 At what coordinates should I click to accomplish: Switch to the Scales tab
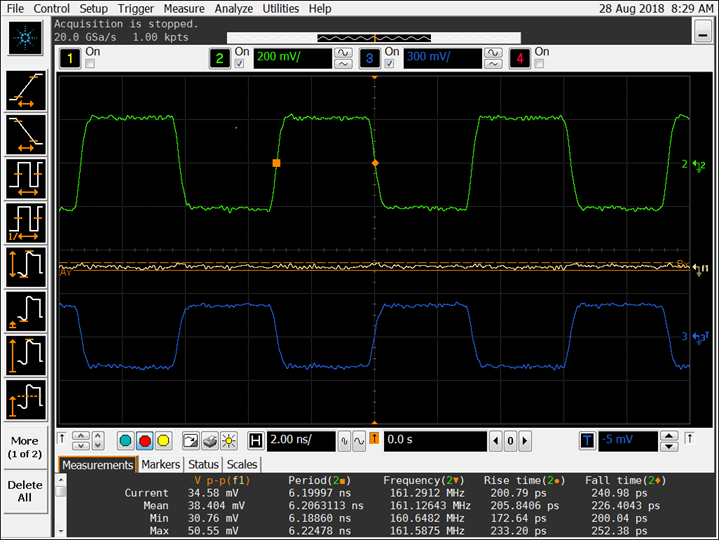pyautogui.click(x=242, y=465)
